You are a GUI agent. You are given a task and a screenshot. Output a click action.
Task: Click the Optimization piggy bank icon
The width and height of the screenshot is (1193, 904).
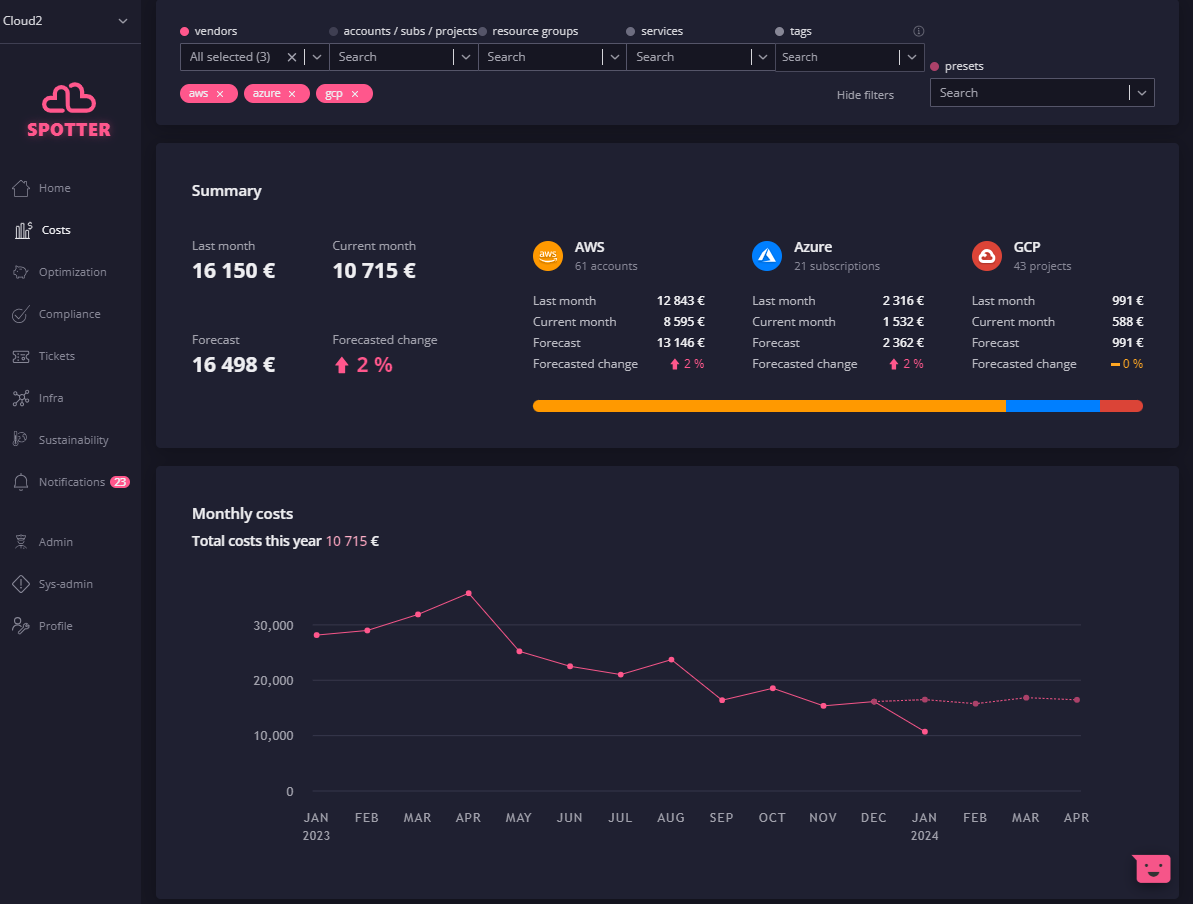tap(21, 272)
